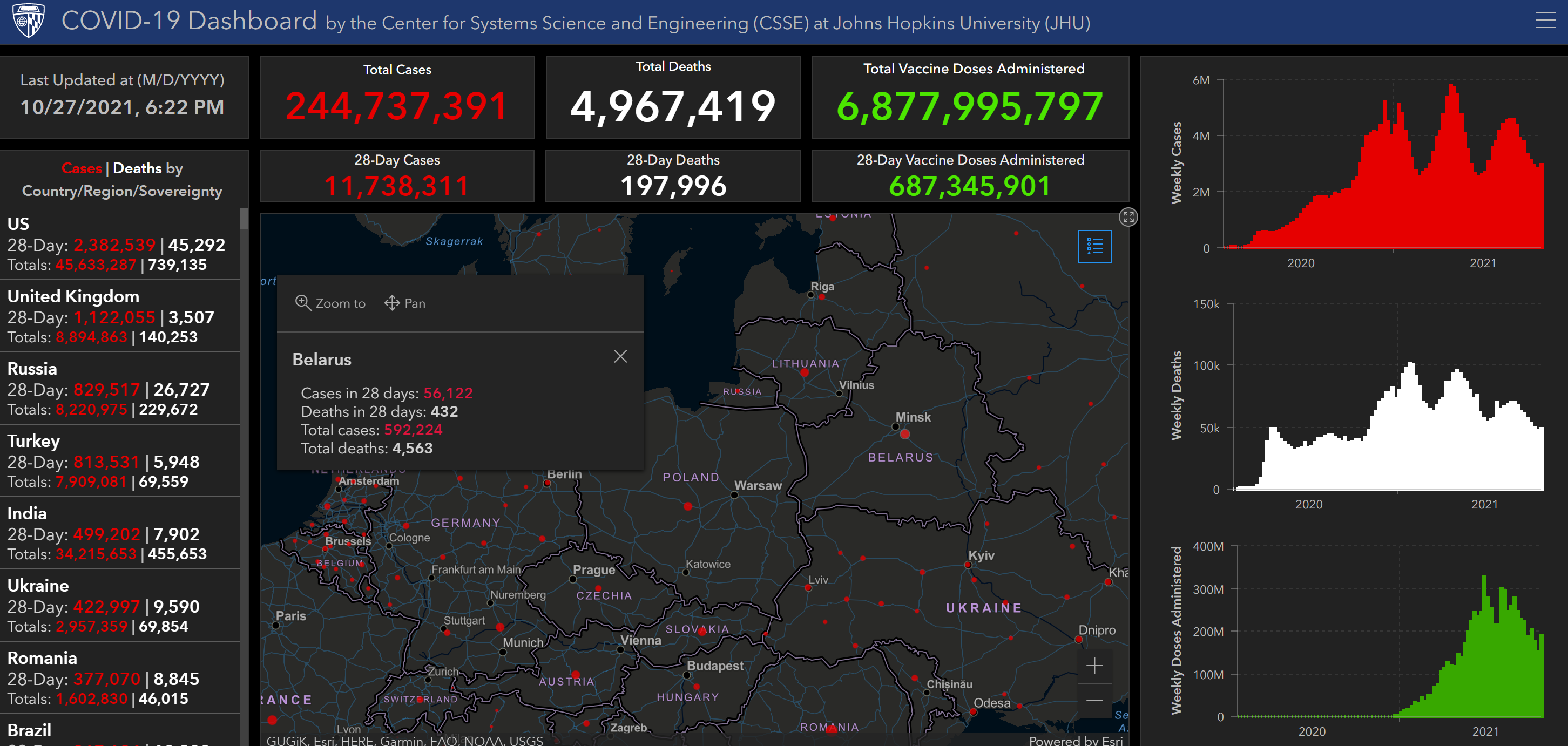Select India in the country list
This screenshot has width=1568, height=746.
120,534
